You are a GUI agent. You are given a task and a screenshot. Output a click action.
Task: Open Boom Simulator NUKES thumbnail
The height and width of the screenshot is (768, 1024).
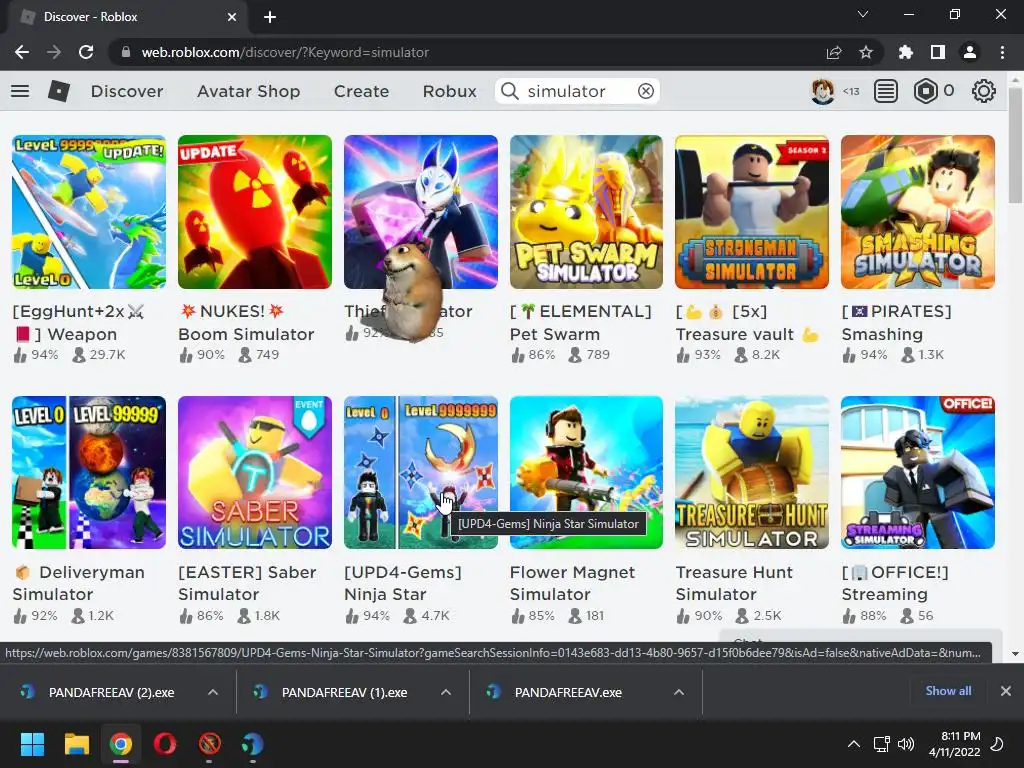[x=255, y=212]
